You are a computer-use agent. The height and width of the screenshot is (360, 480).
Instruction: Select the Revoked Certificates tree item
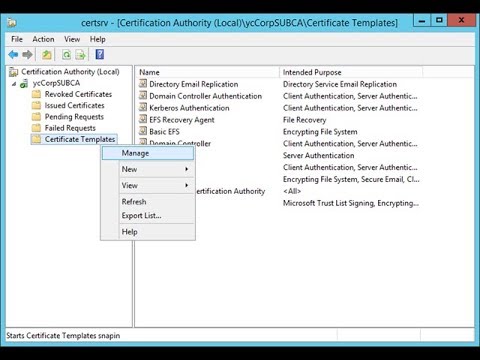78,94
